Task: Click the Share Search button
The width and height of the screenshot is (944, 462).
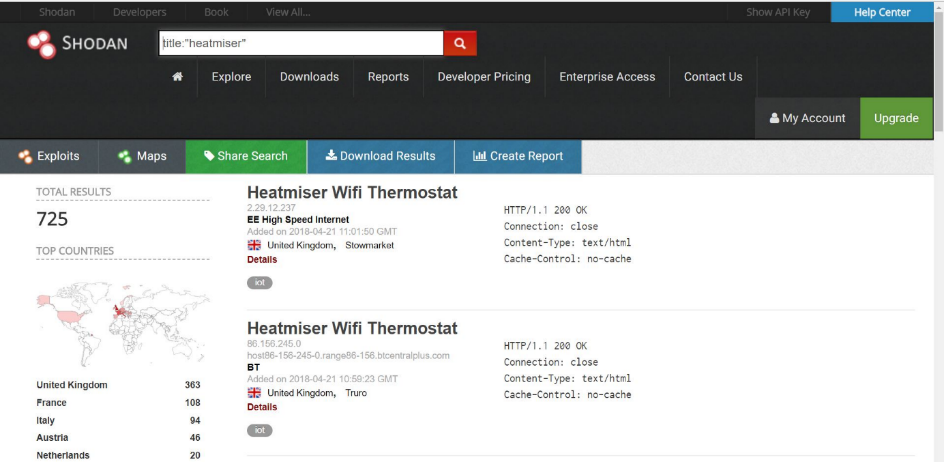Action: coord(245,156)
